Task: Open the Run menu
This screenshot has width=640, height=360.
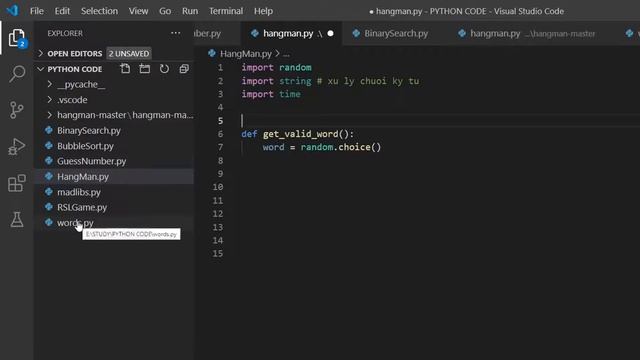Action: coord(190,11)
